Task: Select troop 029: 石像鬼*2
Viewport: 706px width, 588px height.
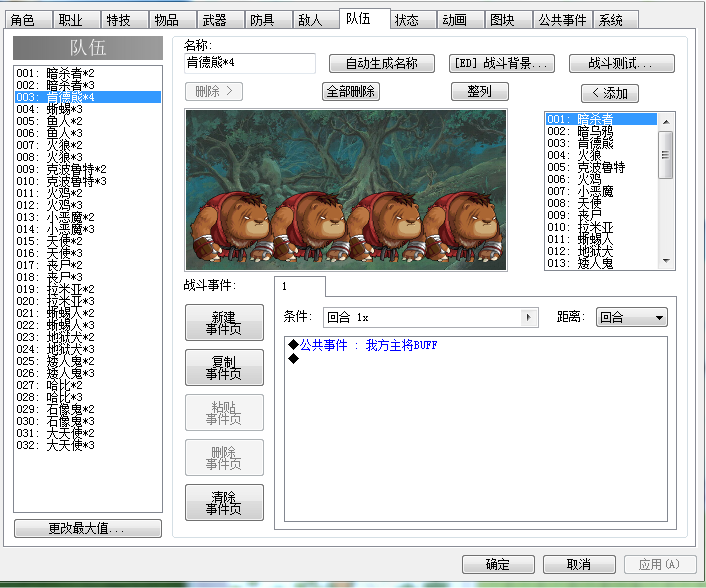Action: point(88,409)
